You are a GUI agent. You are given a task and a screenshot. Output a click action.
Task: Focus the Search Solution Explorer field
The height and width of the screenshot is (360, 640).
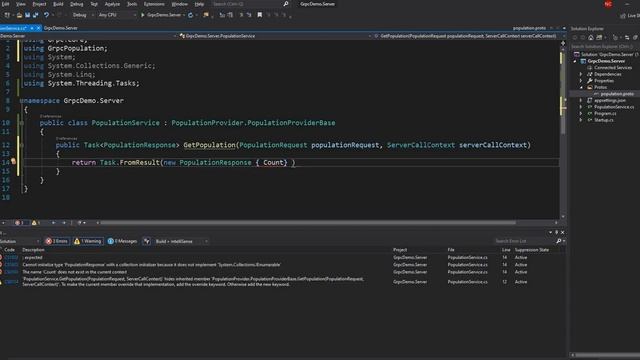pos(604,46)
